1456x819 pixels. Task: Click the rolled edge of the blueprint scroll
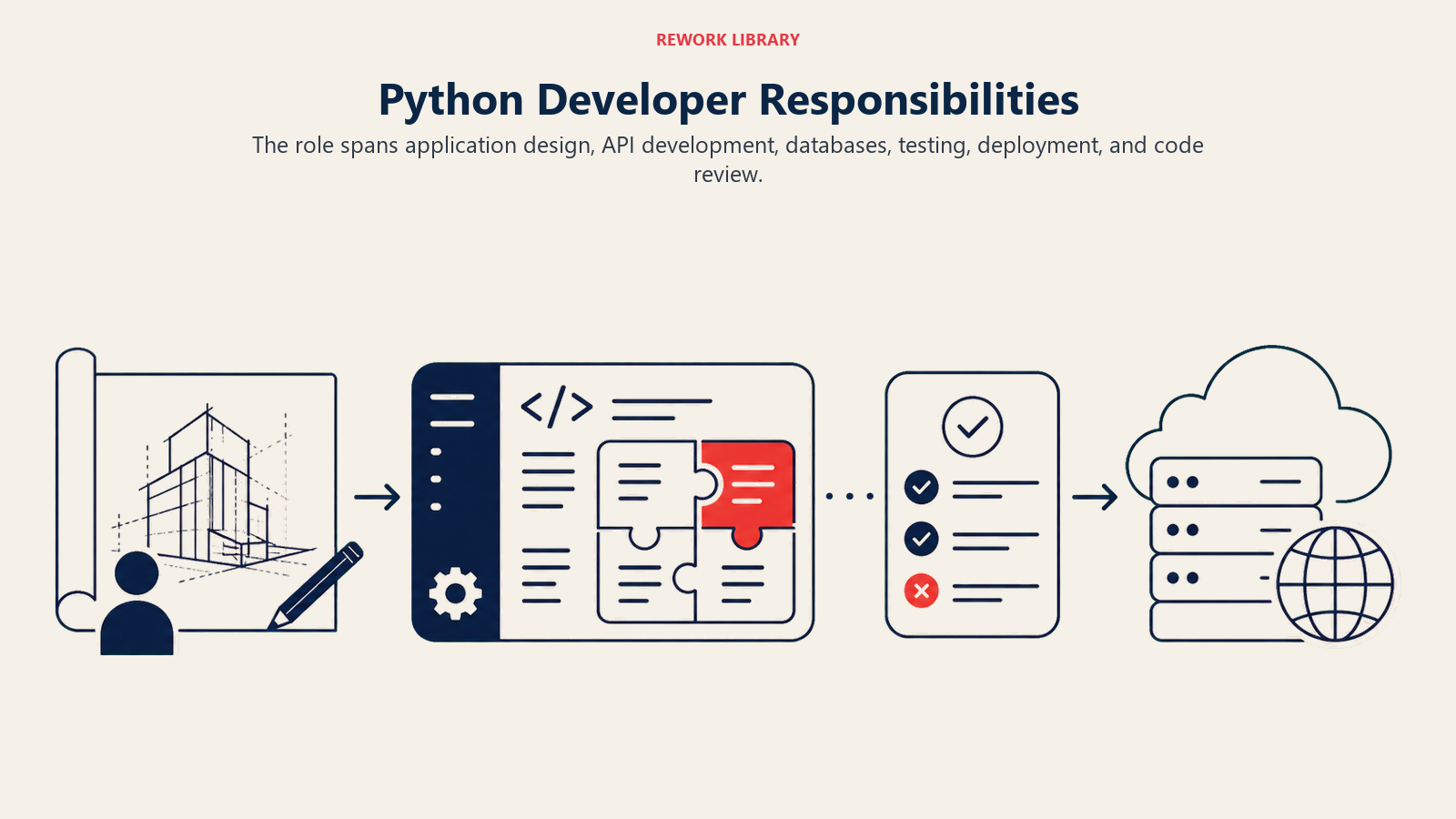[x=76, y=490]
